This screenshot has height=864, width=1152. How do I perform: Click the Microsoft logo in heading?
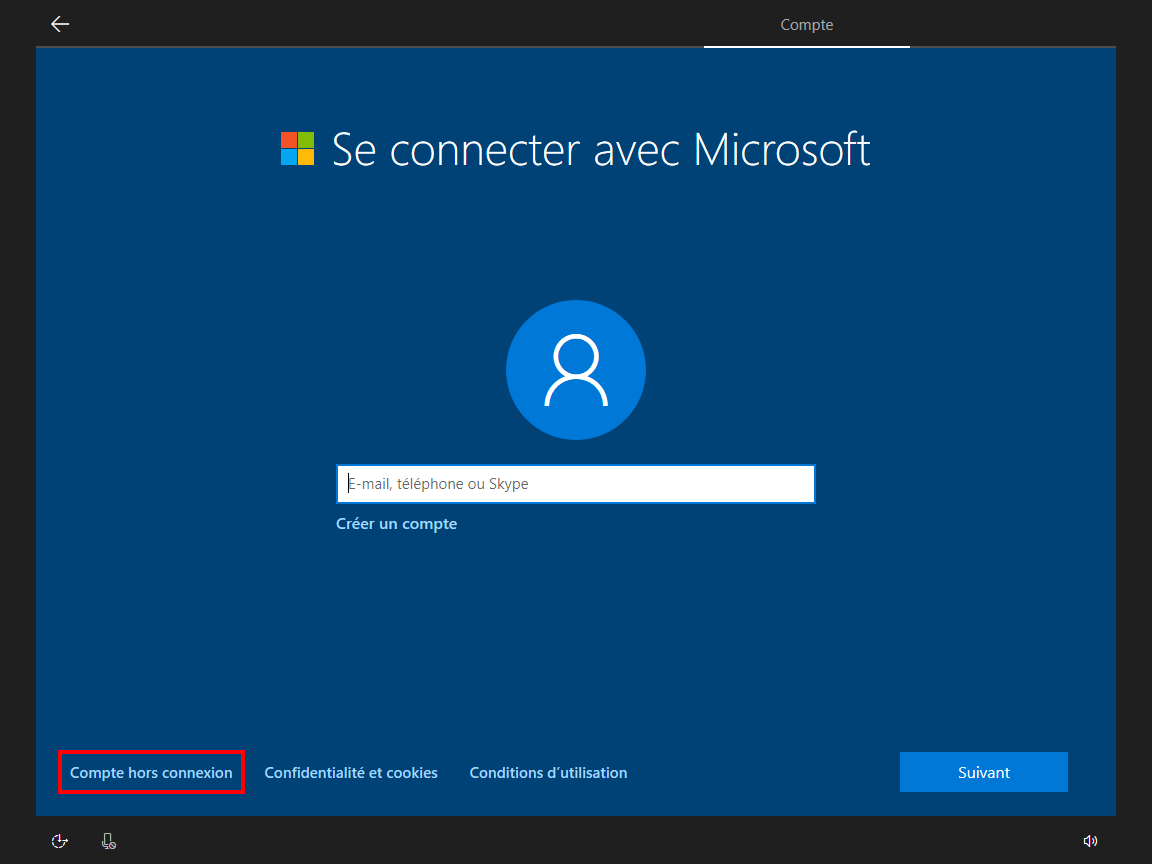pos(298,148)
